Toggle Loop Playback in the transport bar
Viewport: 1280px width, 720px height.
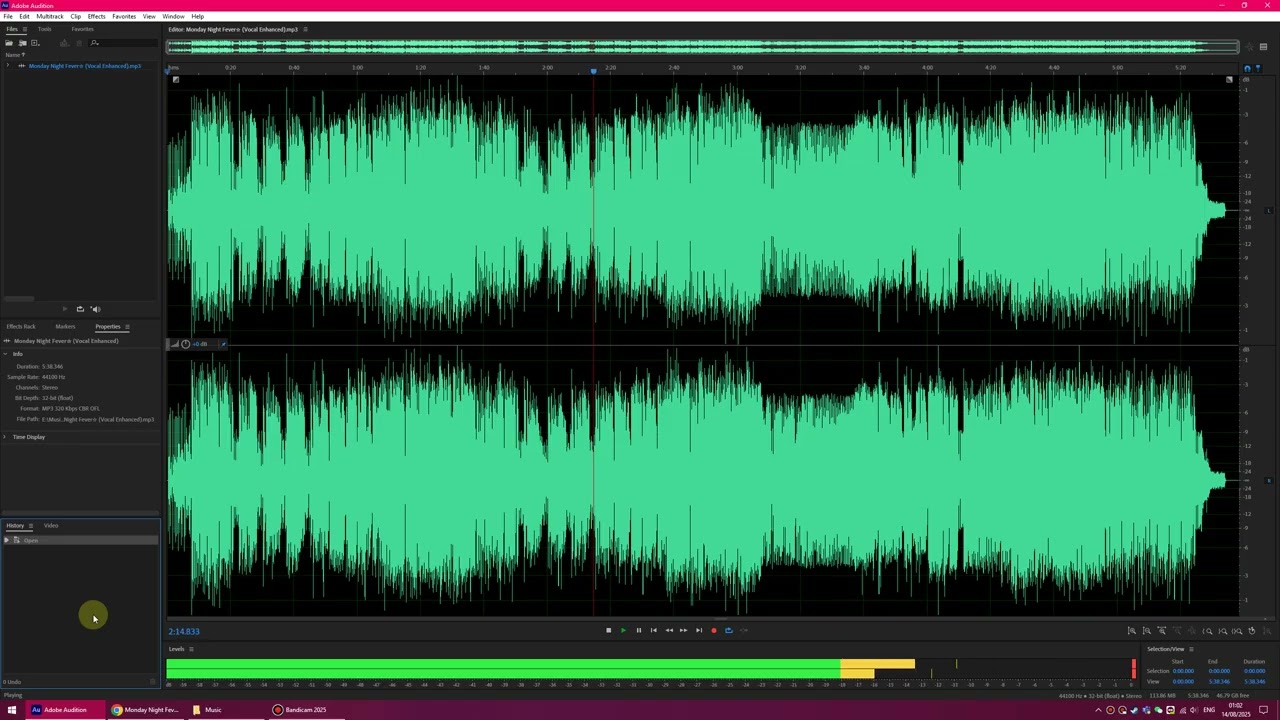click(x=728, y=631)
